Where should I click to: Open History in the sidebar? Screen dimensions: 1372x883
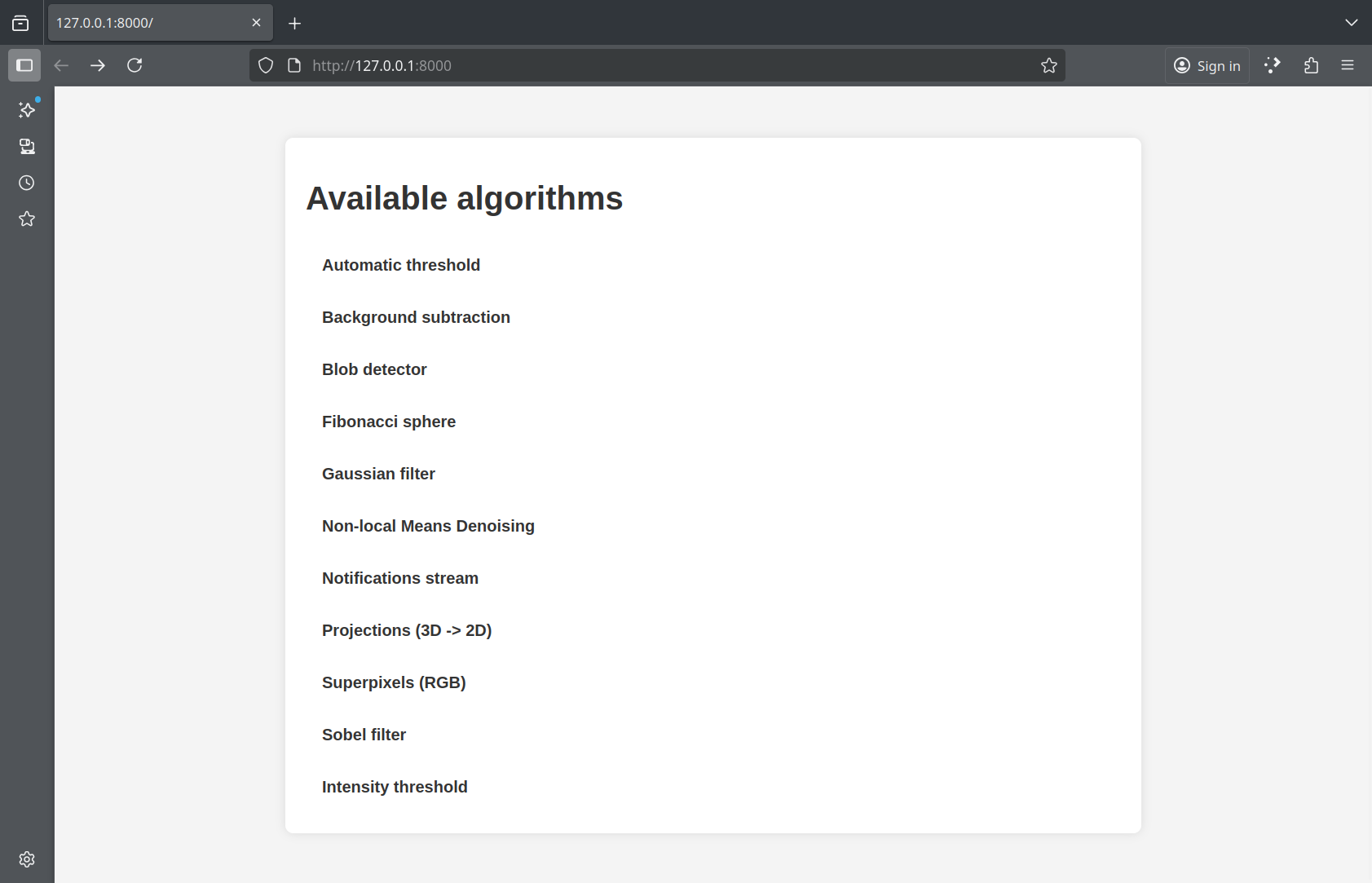pos(27,183)
